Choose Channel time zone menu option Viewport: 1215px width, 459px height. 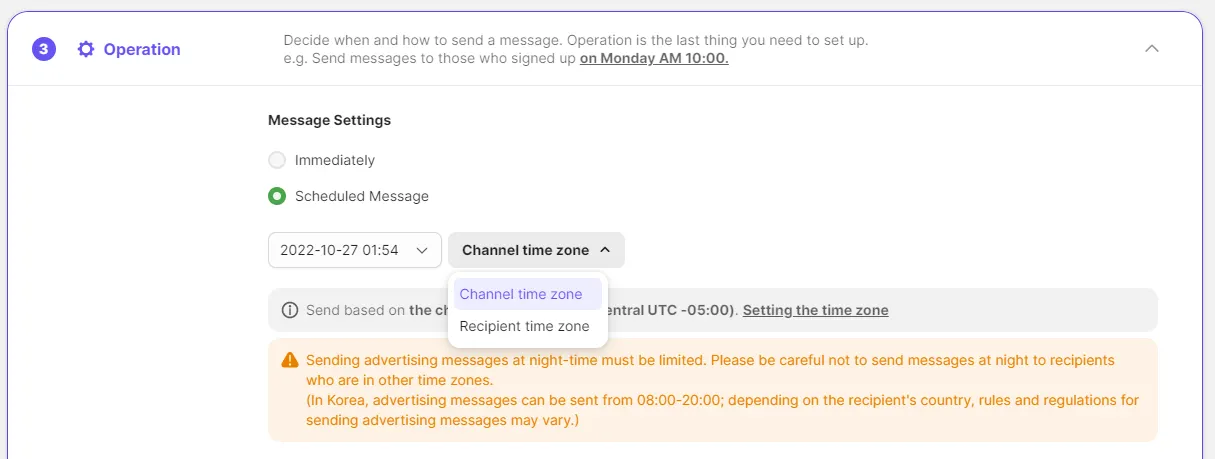click(x=521, y=294)
